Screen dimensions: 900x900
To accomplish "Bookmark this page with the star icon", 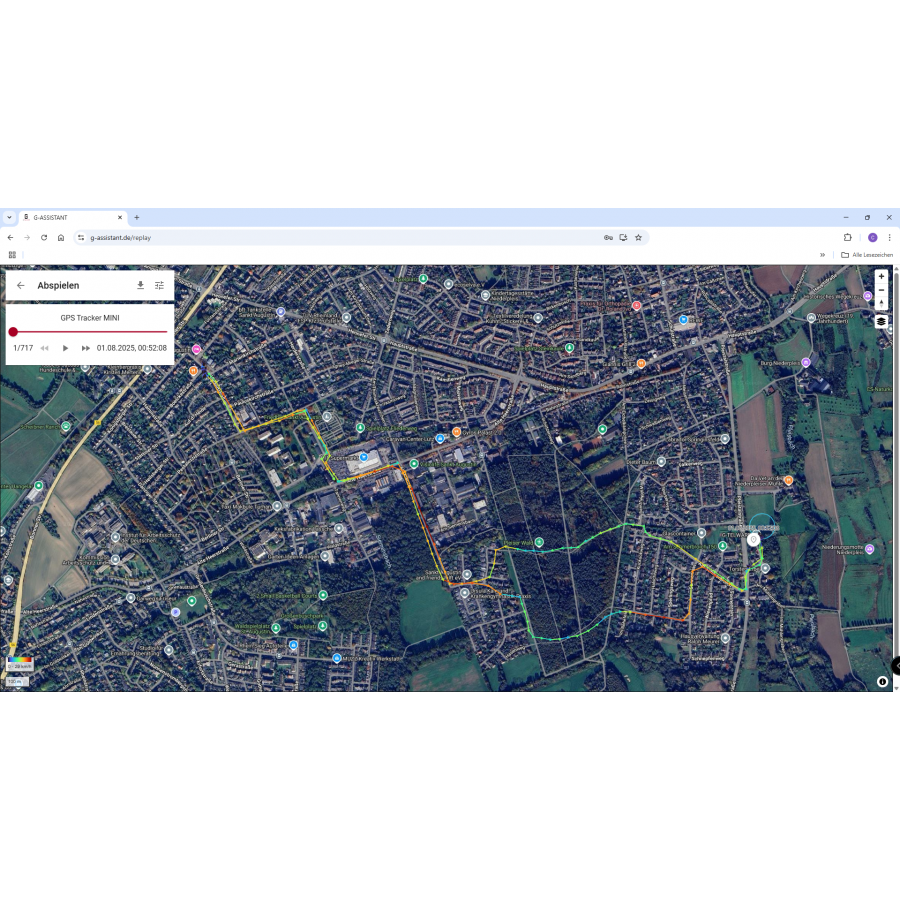I will pyautogui.click(x=638, y=238).
